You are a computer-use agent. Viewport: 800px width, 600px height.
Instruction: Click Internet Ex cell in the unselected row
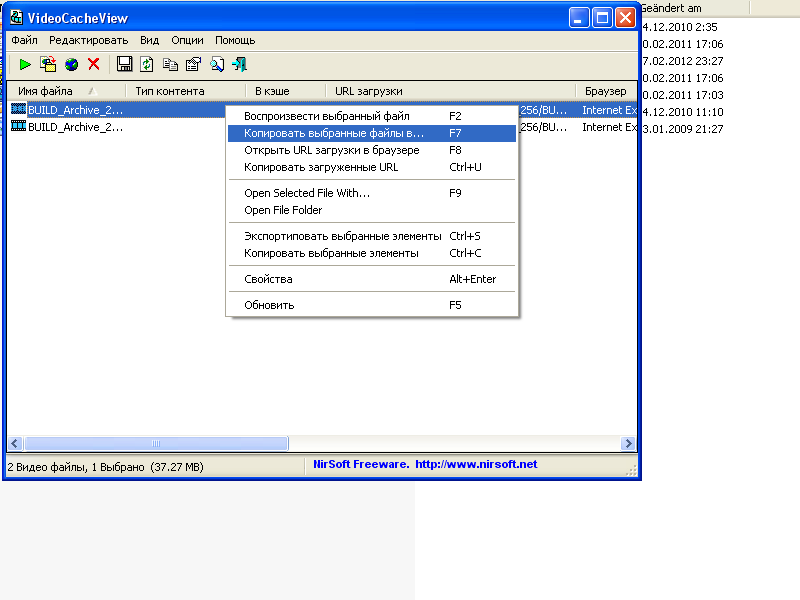click(x=609, y=127)
